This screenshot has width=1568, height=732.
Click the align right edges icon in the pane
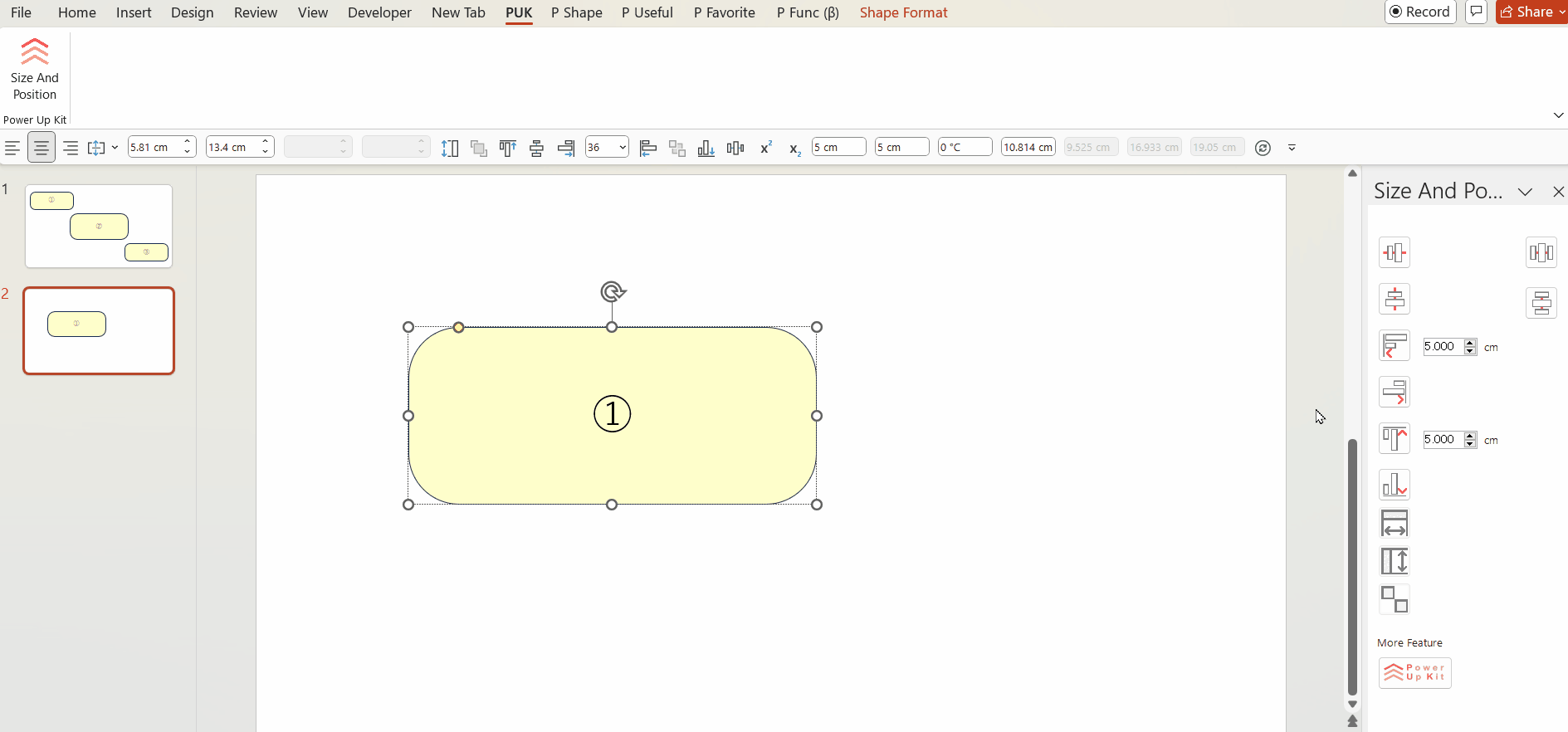(x=1394, y=392)
